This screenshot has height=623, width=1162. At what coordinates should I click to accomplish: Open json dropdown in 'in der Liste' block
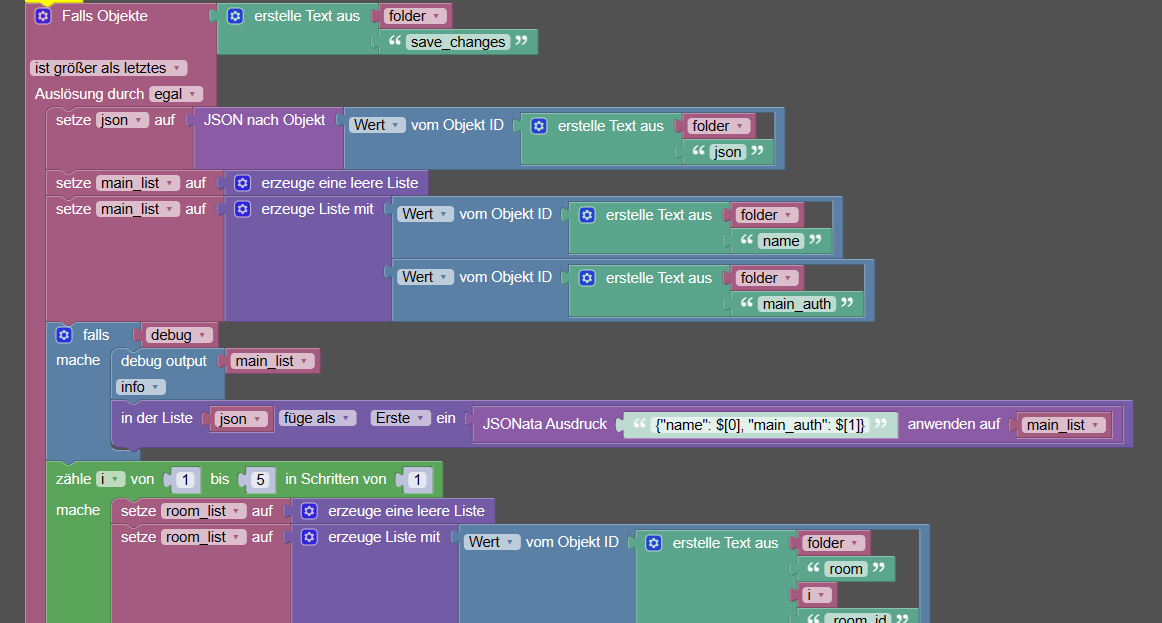241,419
